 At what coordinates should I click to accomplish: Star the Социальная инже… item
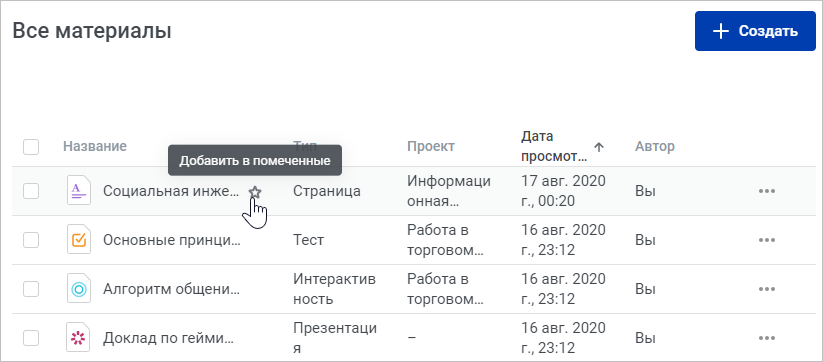pyautogui.click(x=255, y=192)
